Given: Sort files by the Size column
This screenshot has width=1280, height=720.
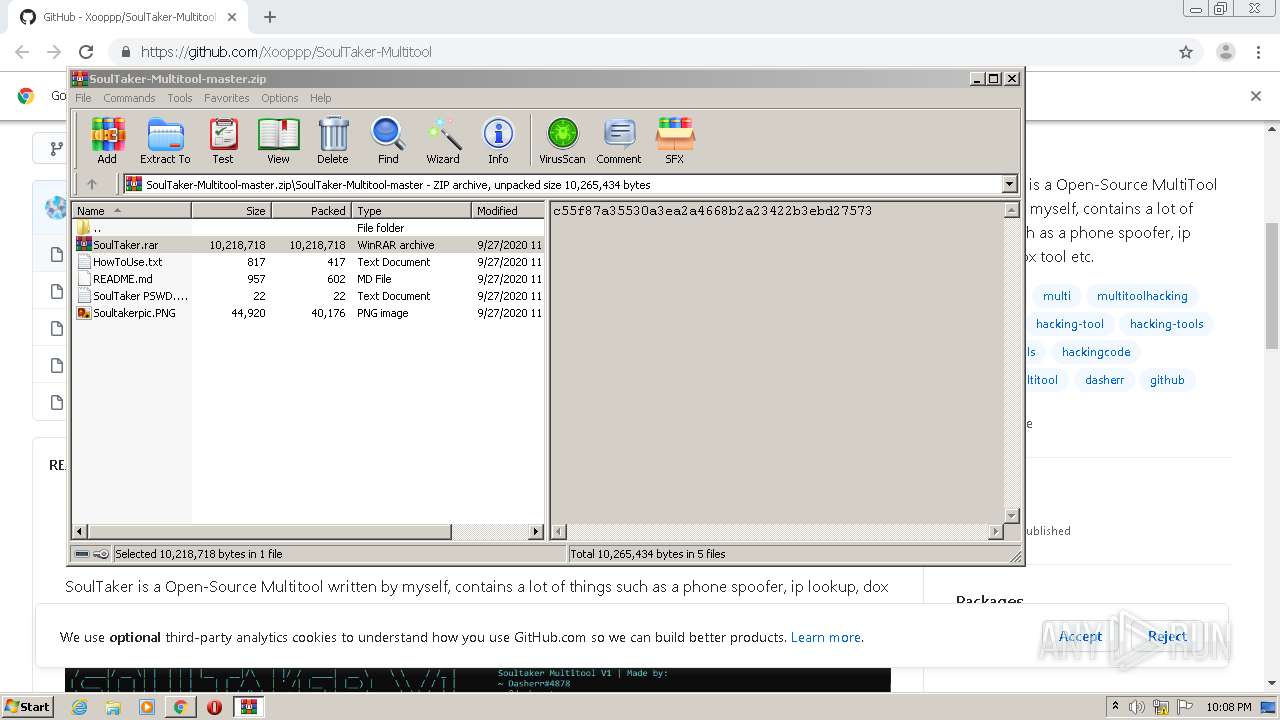Looking at the screenshot, I should (x=231, y=211).
